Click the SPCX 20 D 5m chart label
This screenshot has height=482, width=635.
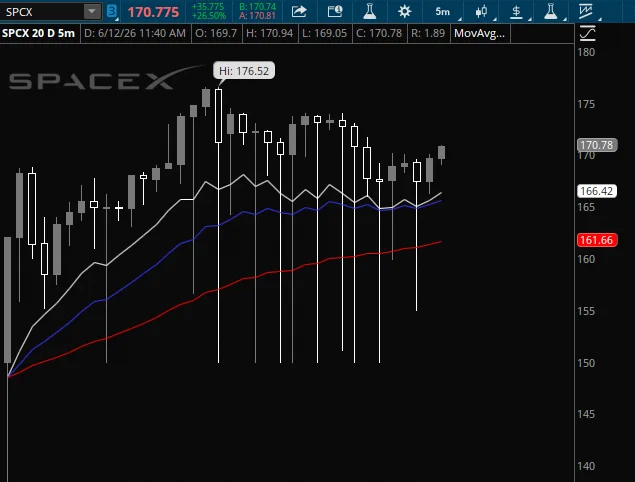coord(38,33)
